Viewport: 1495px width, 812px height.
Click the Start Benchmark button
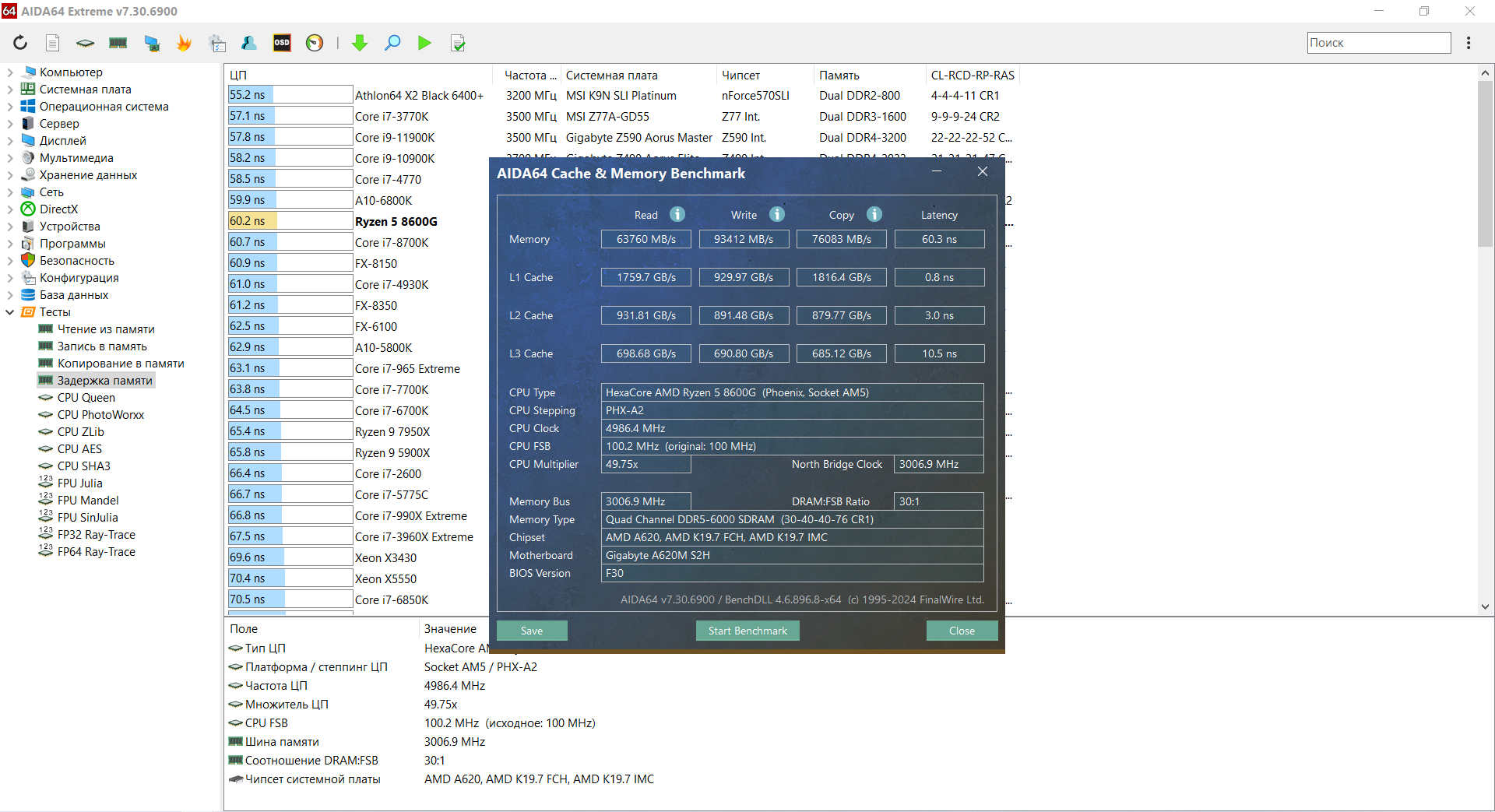tap(747, 631)
